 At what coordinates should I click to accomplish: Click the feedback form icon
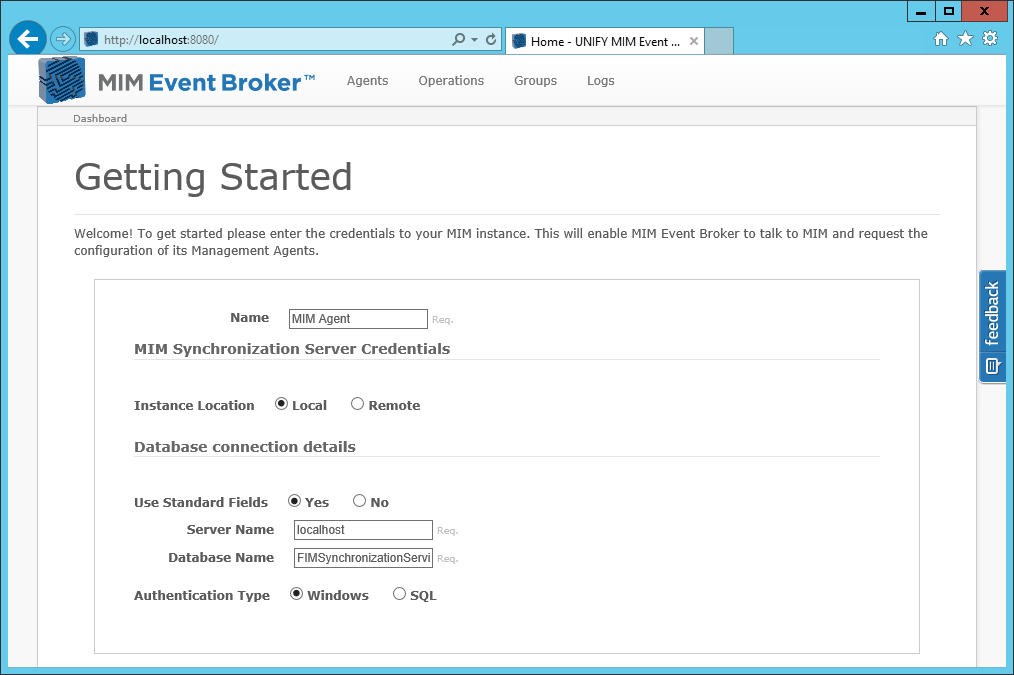pyautogui.click(x=993, y=366)
